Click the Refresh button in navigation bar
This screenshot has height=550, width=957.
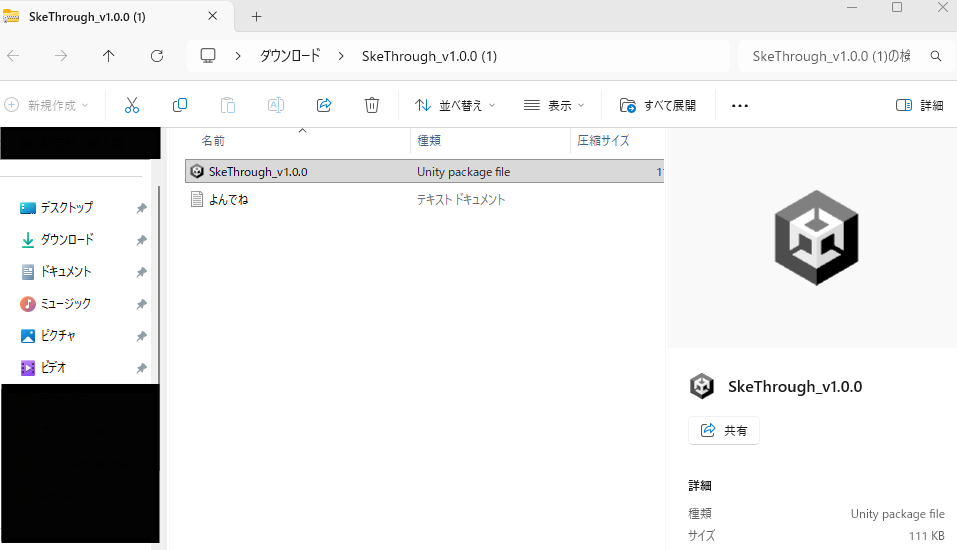[x=157, y=56]
